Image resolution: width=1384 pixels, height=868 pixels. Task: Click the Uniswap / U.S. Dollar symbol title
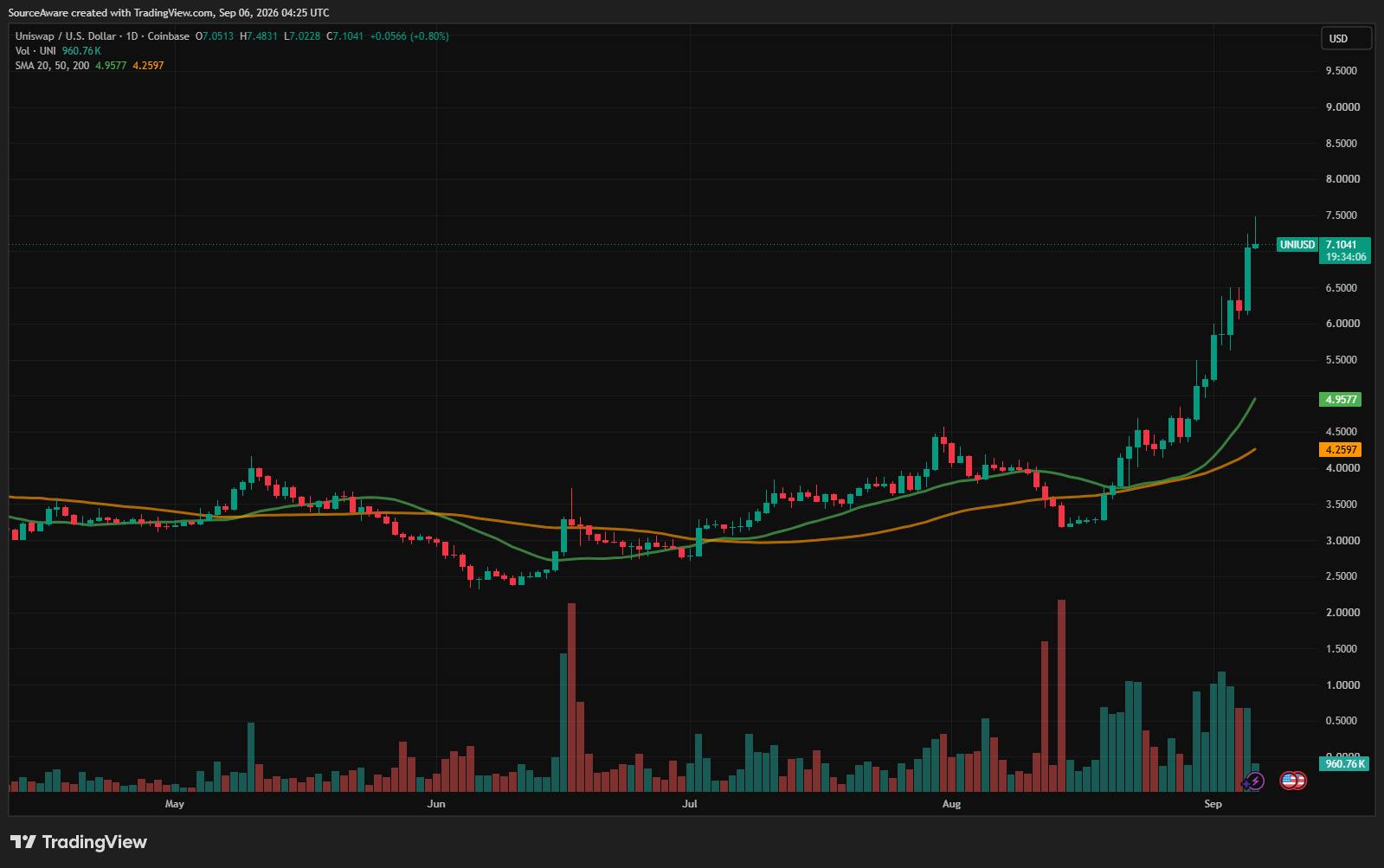click(x=66, y=36)
